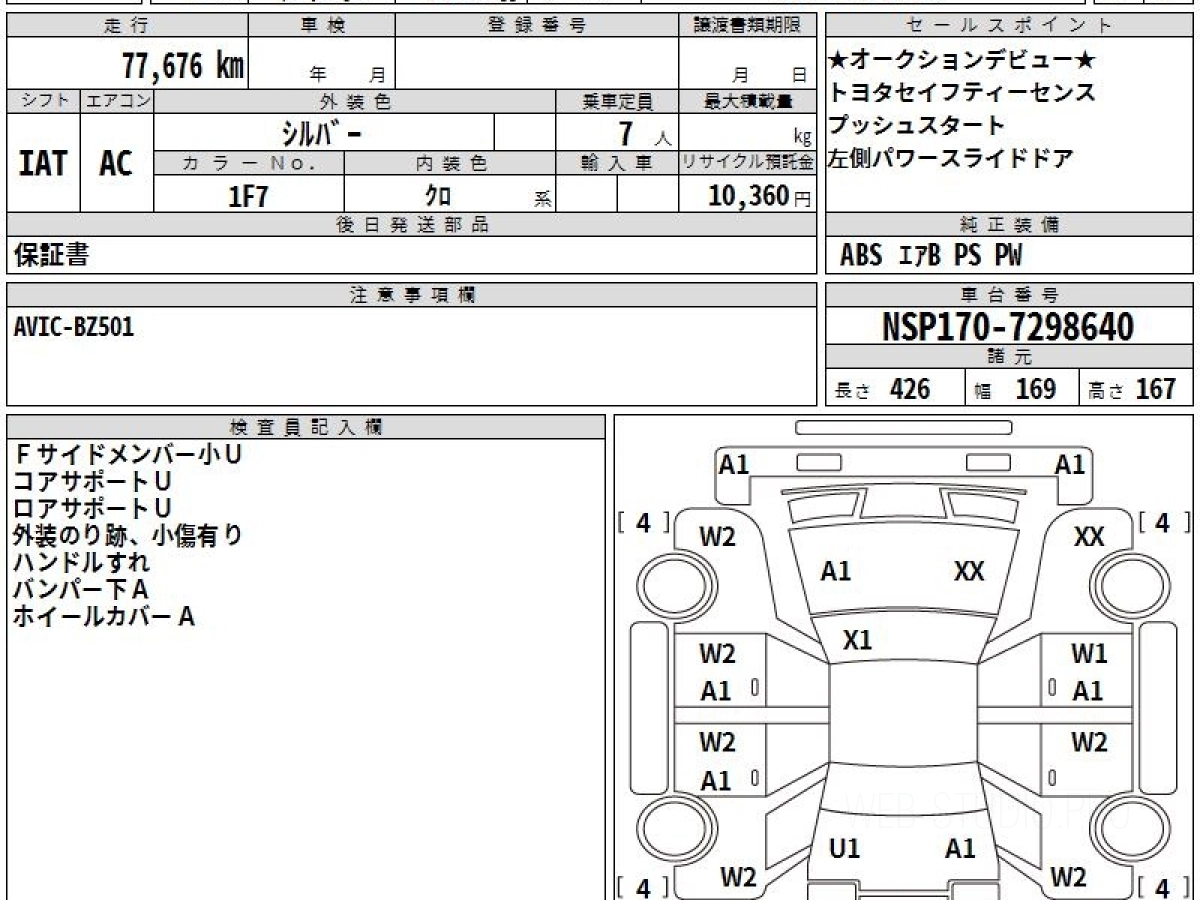Select the 外装色 header
1200x900 pixels.
355,101
